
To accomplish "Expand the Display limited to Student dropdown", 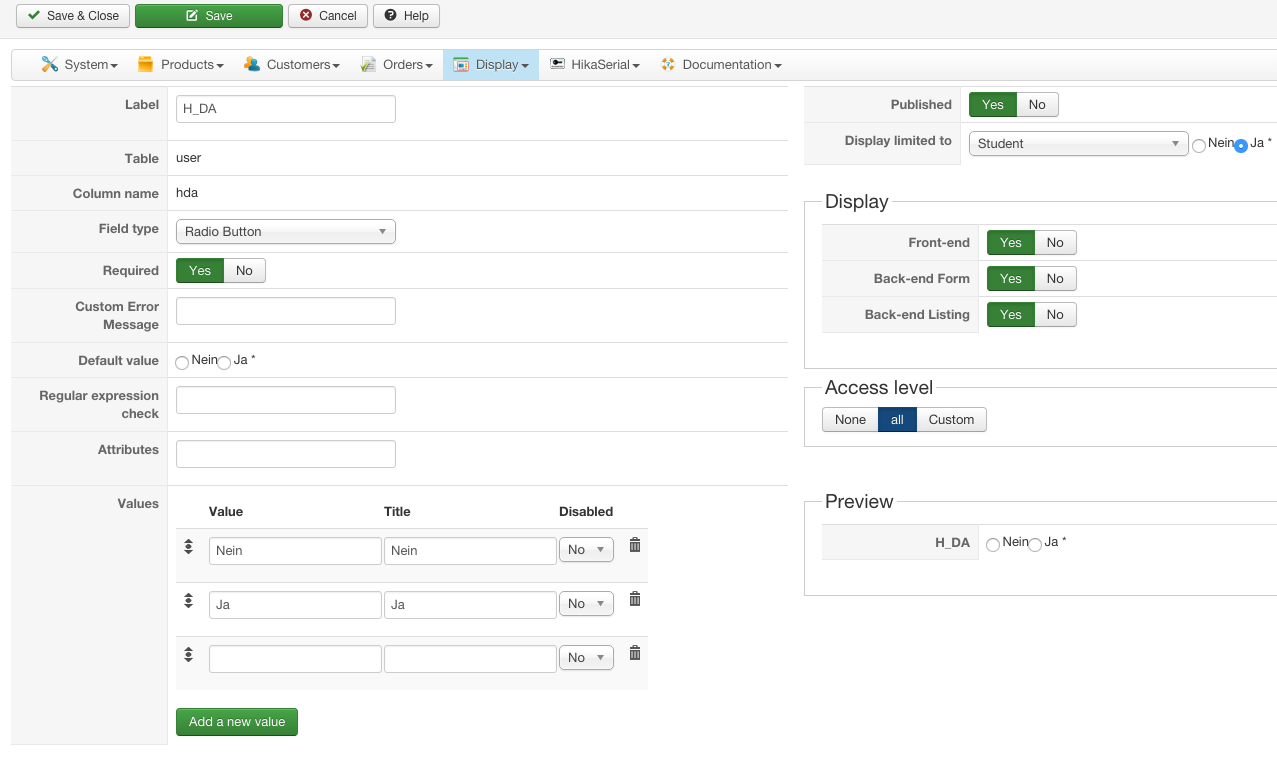I will click(1078, 143).
